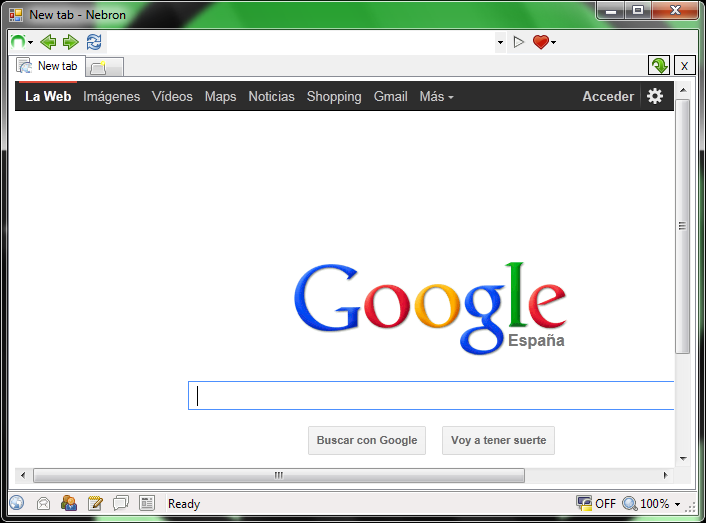Open Google settings gear icon
The width and height of the screenshot is (706, 523).
(655, 96)
